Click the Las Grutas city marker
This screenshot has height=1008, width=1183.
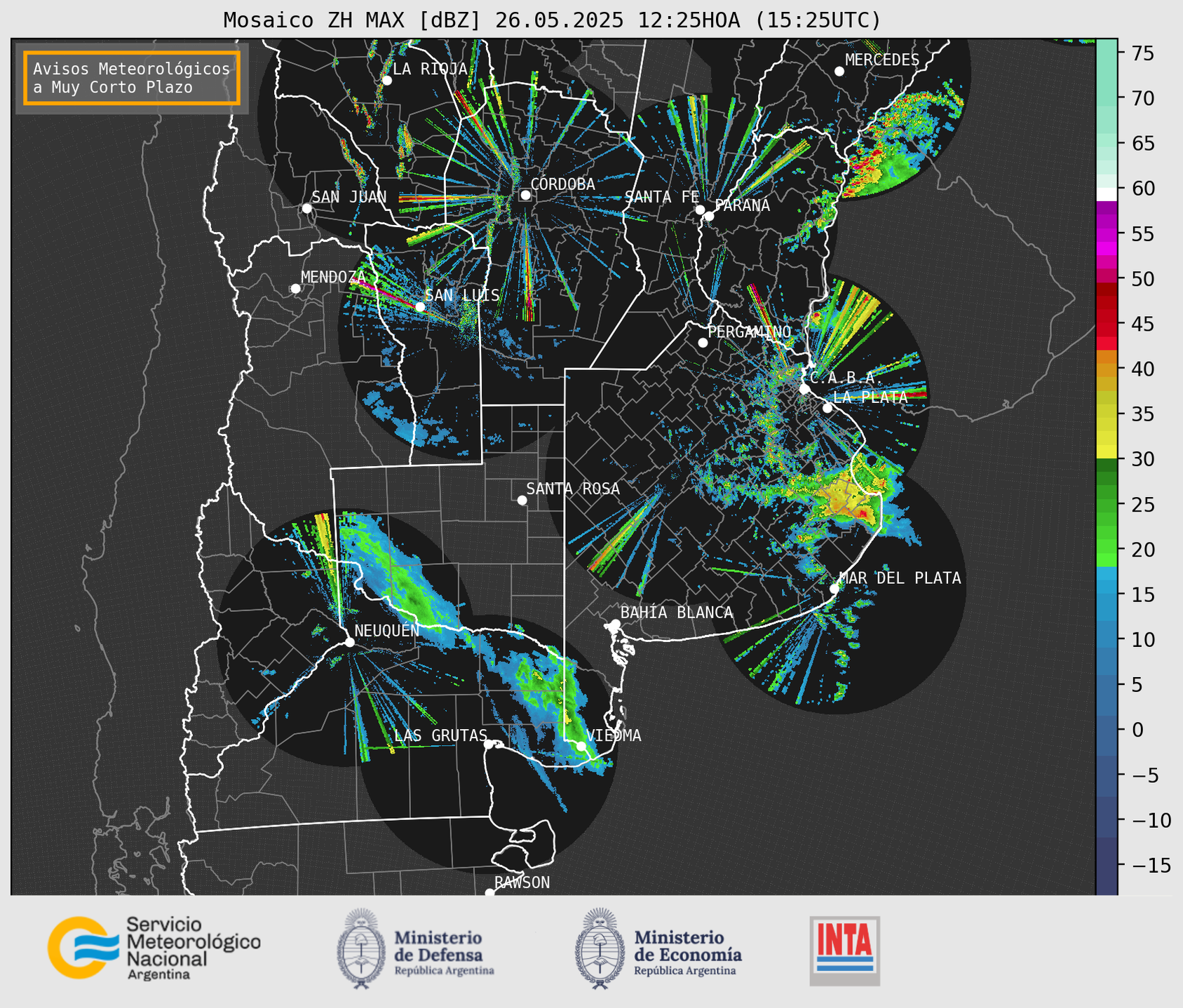(489, 744)
